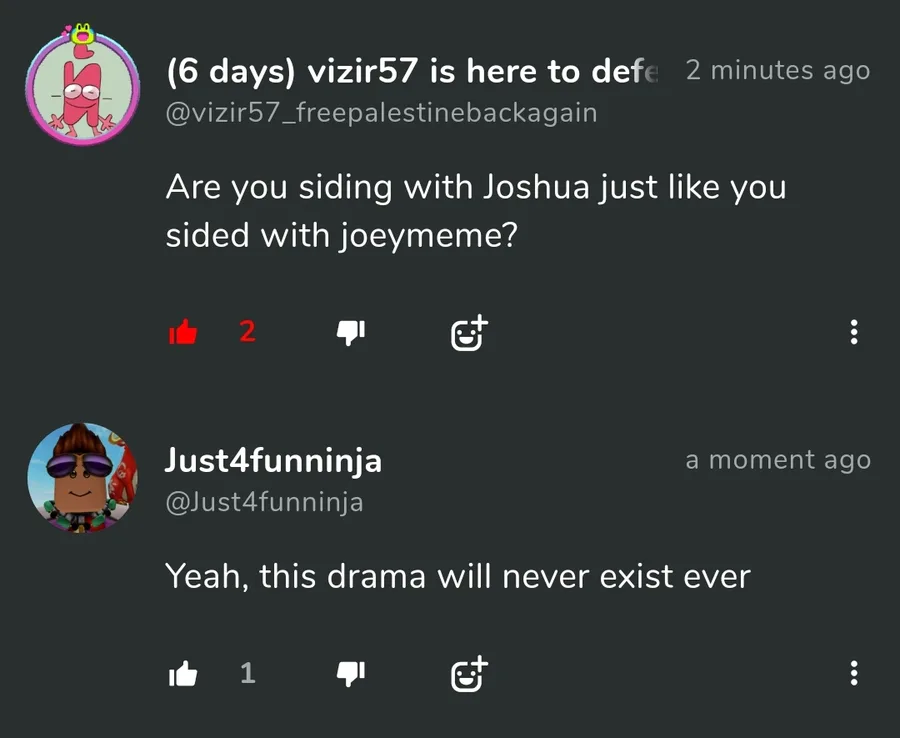Click the bold Just4funninja display name

pos(273,461)
